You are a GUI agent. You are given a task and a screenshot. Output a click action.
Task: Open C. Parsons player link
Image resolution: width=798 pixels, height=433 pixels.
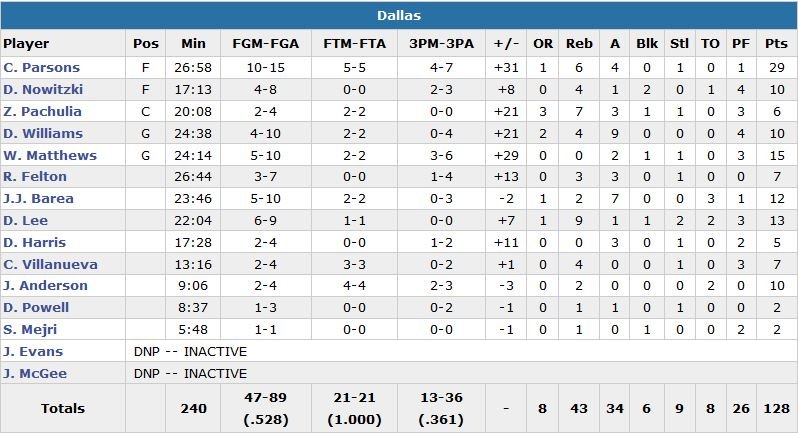click(41, 68)
